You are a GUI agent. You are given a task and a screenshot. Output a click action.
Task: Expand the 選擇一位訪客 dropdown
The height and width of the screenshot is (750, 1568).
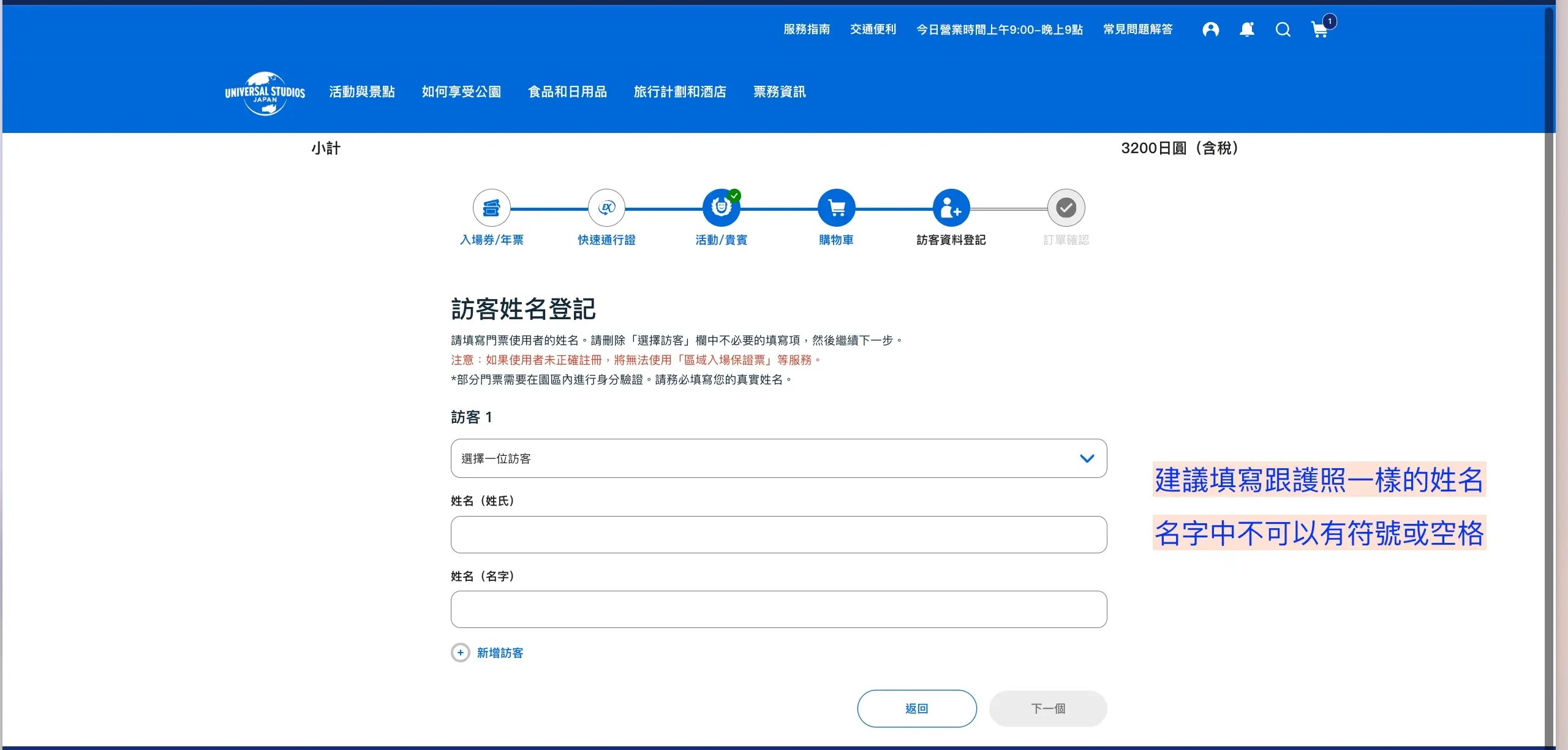pos(778,458)
